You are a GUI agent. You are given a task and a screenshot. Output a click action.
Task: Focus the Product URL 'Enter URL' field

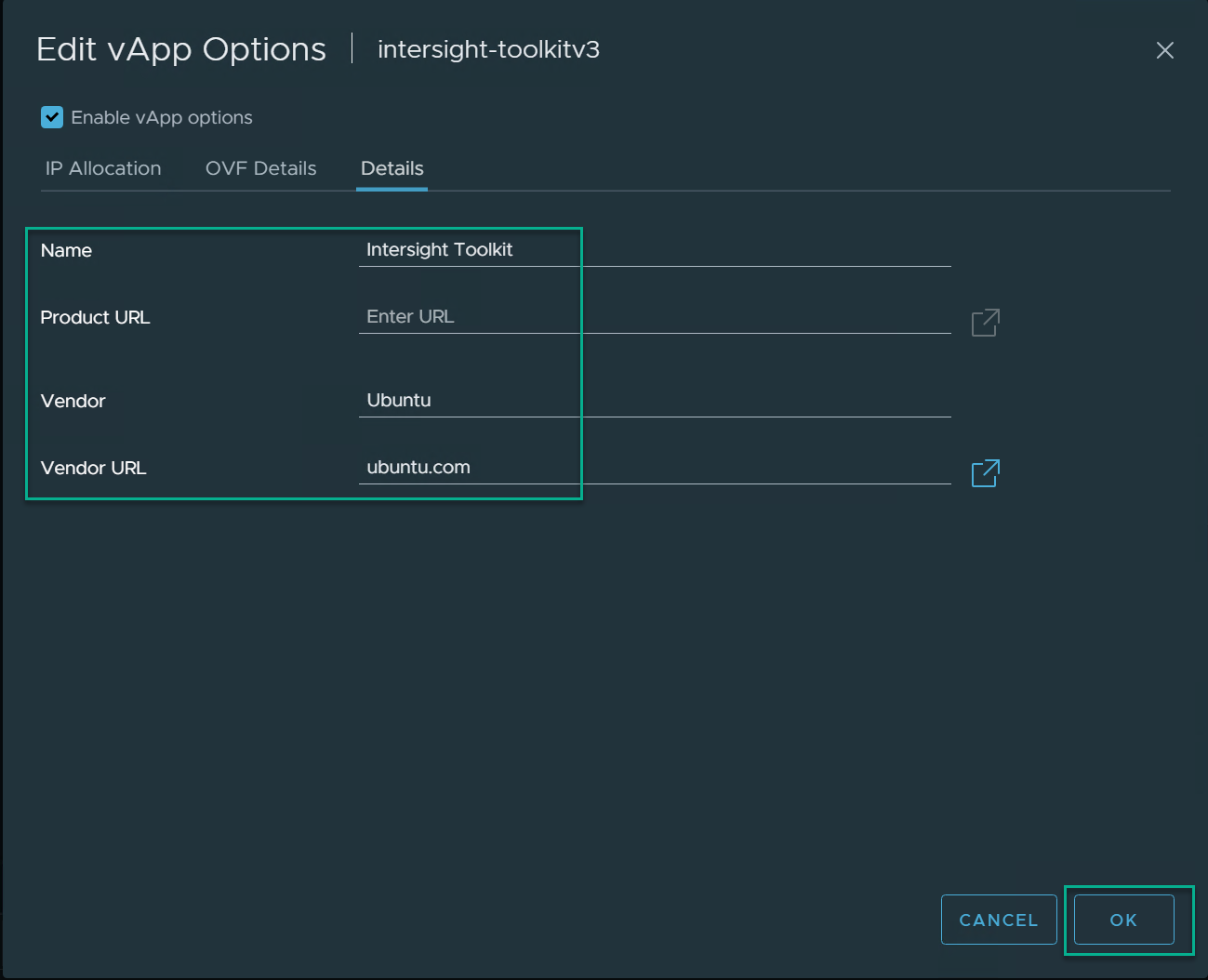coord(654,317)
